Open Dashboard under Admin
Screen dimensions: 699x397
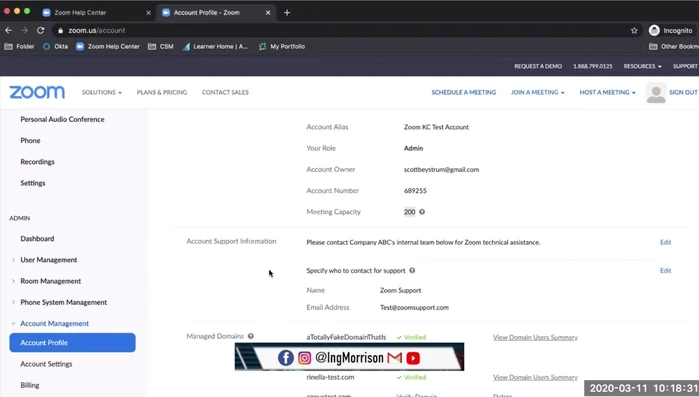point(37,238)
